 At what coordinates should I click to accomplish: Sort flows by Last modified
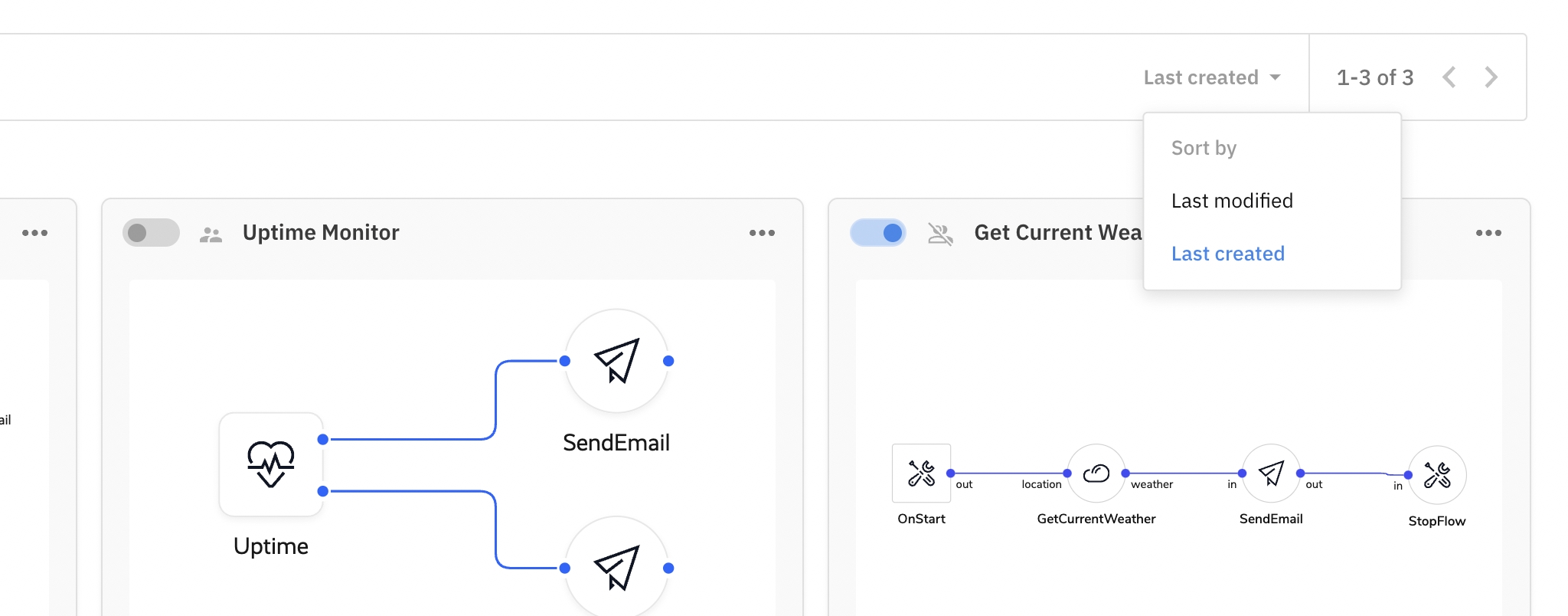(x=1232, y=201)
